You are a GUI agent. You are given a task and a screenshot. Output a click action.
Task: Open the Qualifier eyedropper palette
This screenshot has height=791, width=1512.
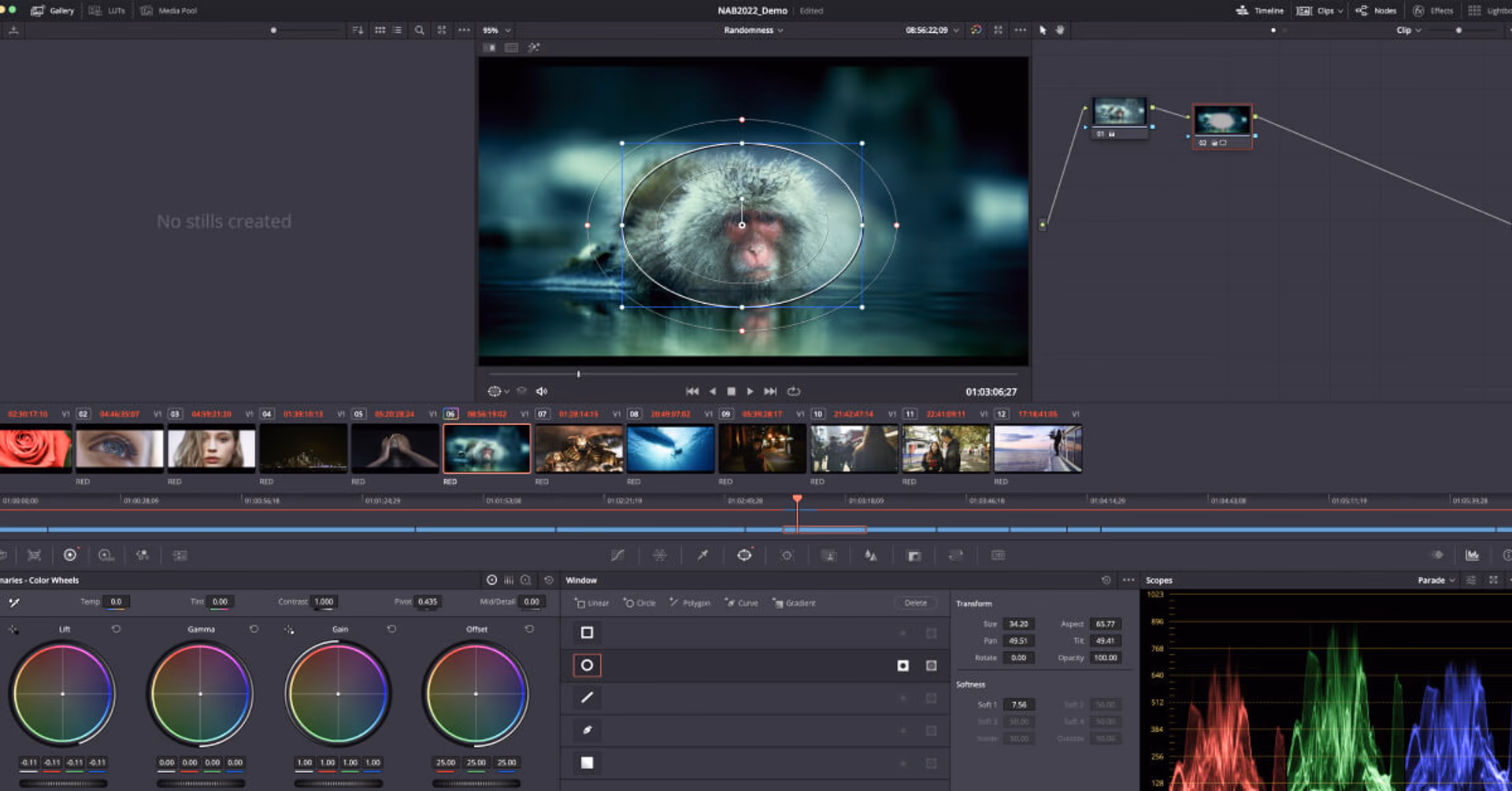[702, 556]
